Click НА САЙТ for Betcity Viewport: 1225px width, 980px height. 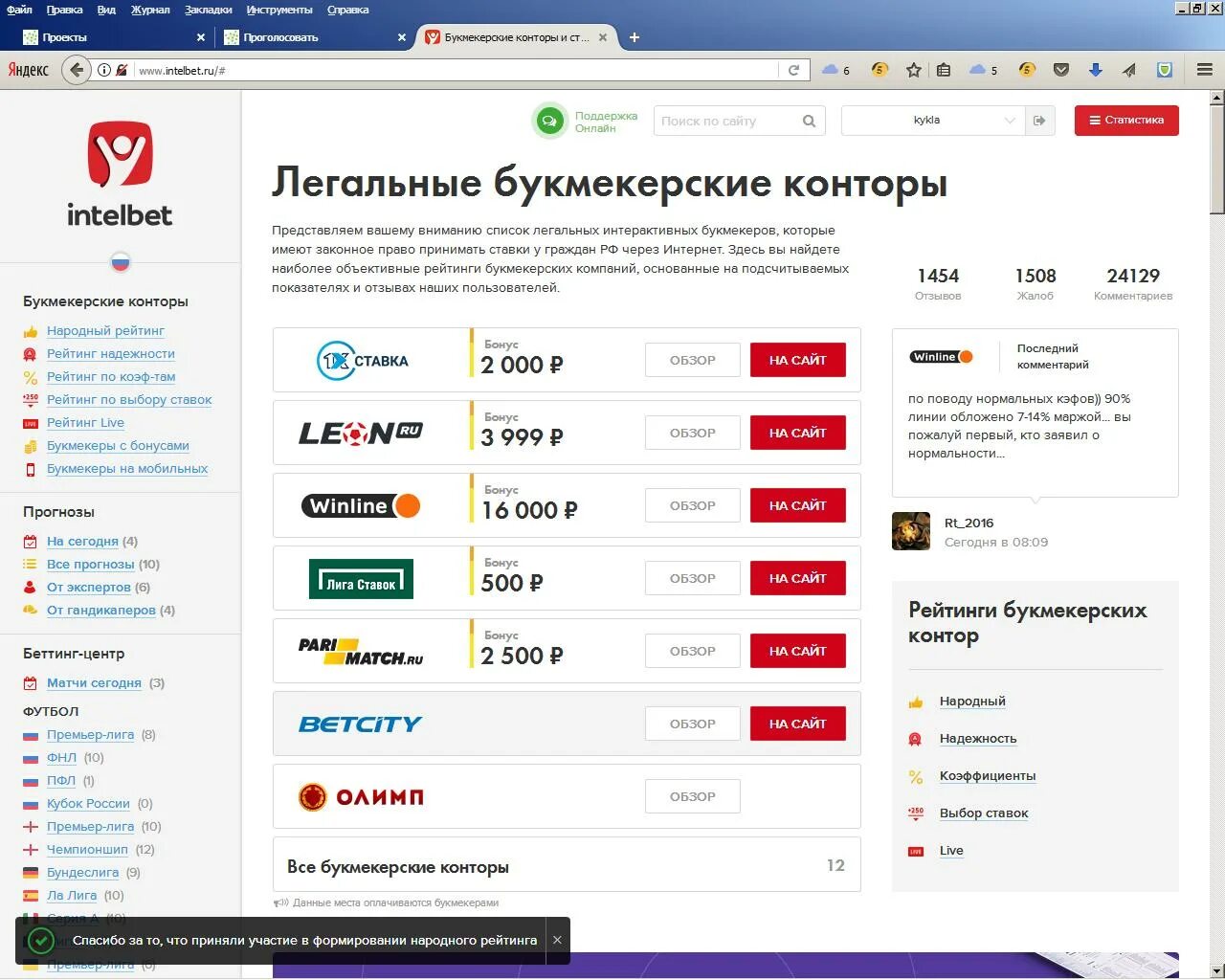(798, 724)
